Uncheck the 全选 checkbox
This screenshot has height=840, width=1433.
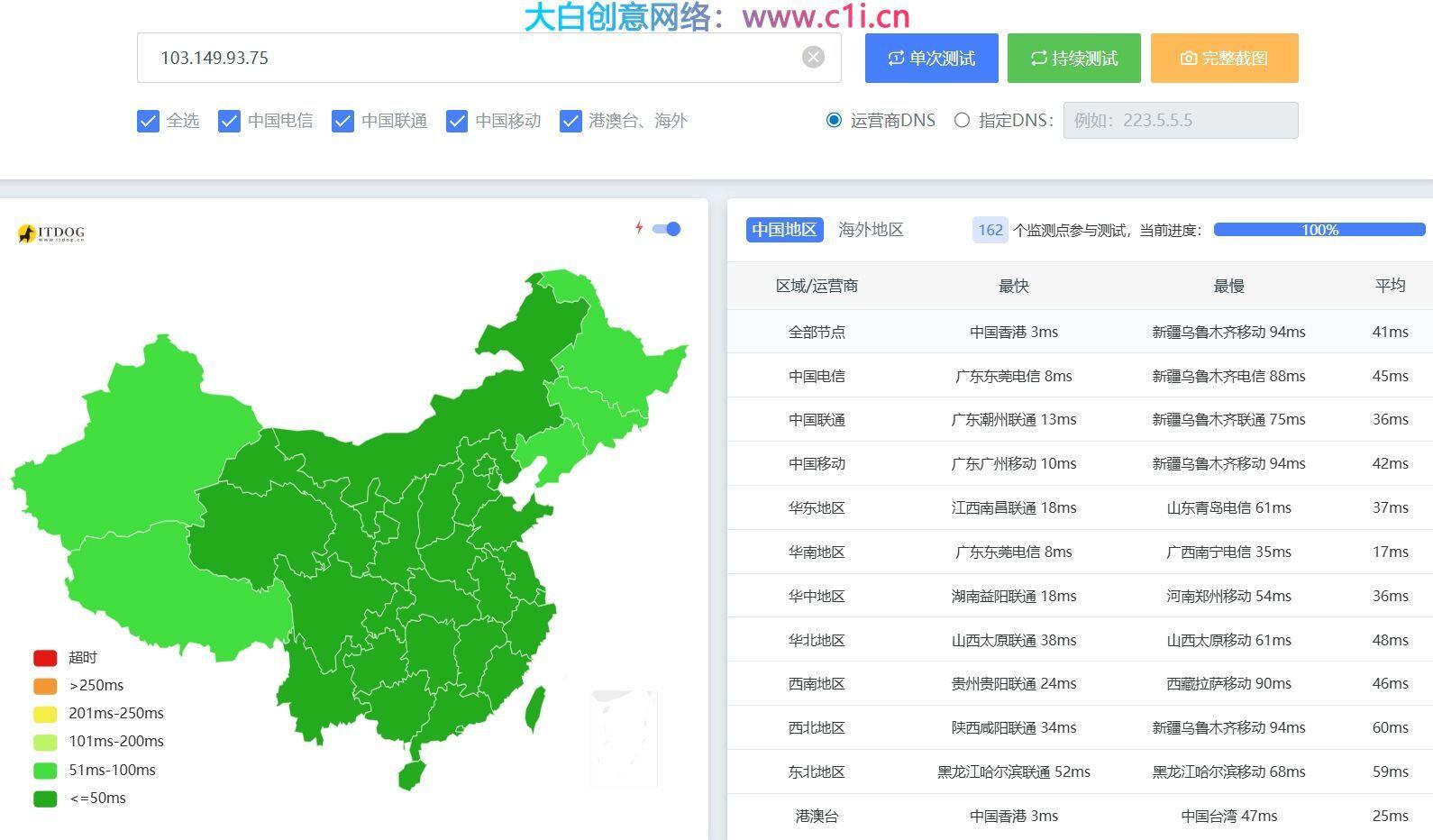coord(148,121)
